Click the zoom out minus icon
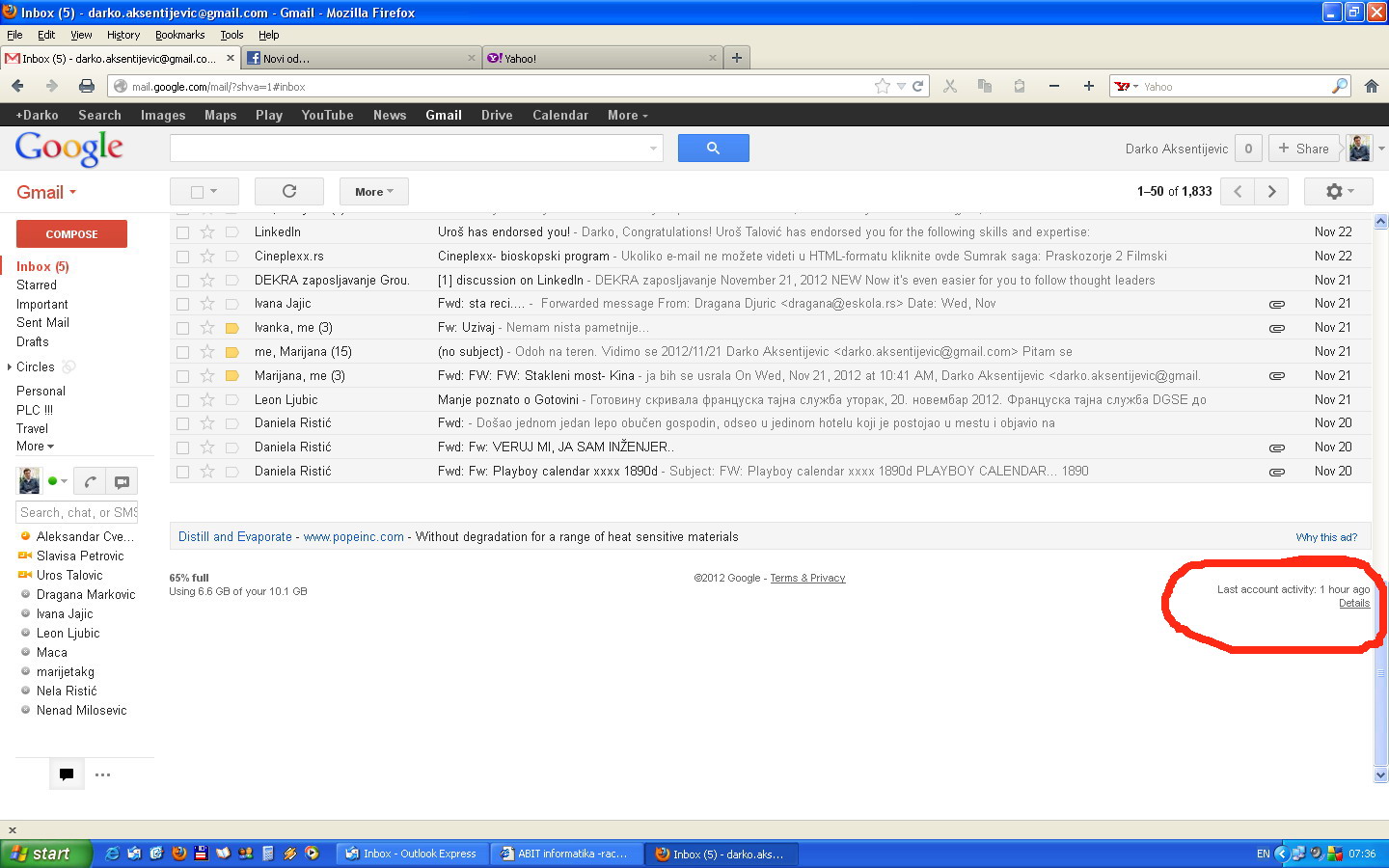The width and height of the screenshot is (1389, 868). pos(1054,86)
